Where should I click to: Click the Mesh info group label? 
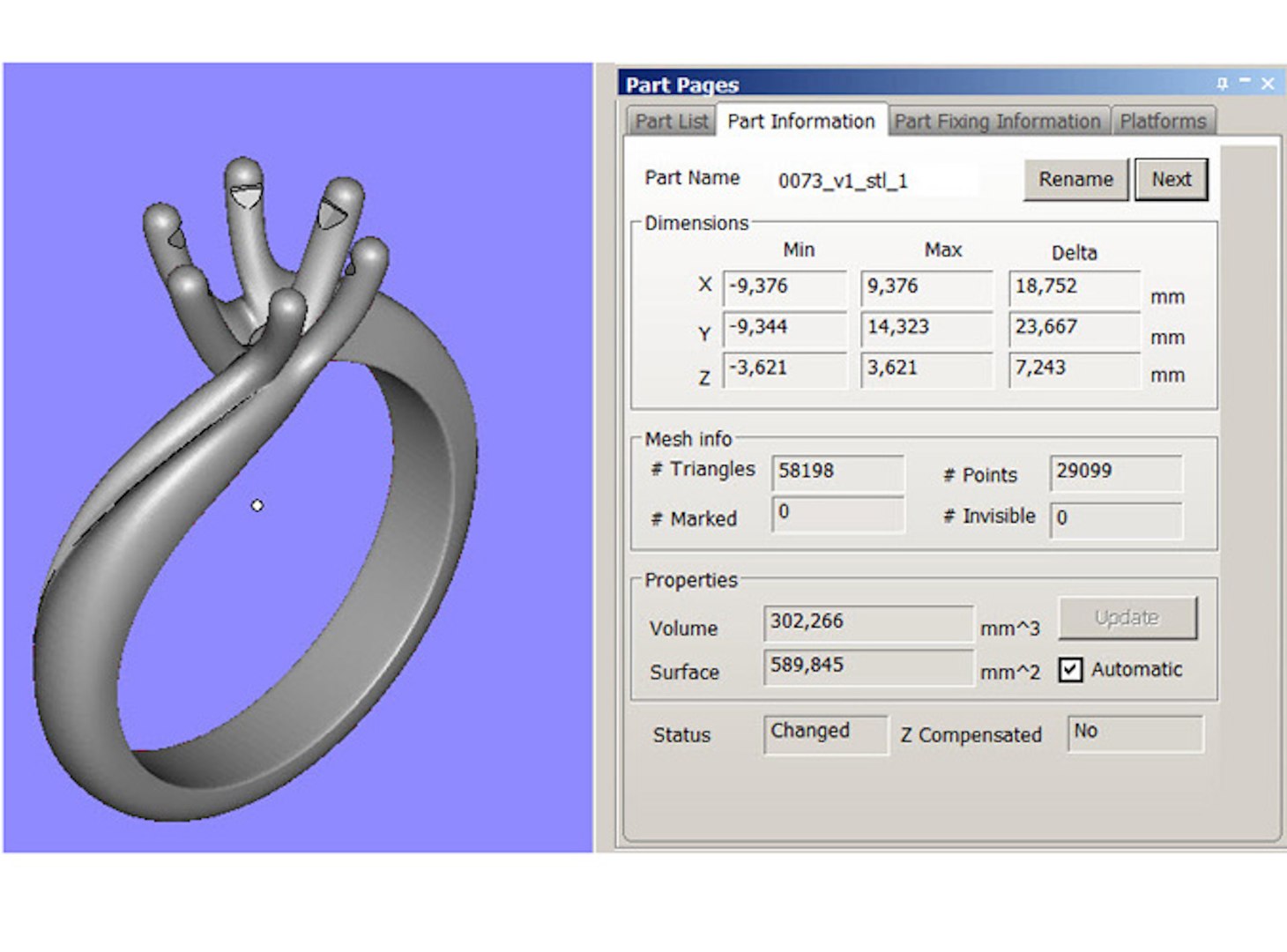pyautogui.click(x=688, y=439)
